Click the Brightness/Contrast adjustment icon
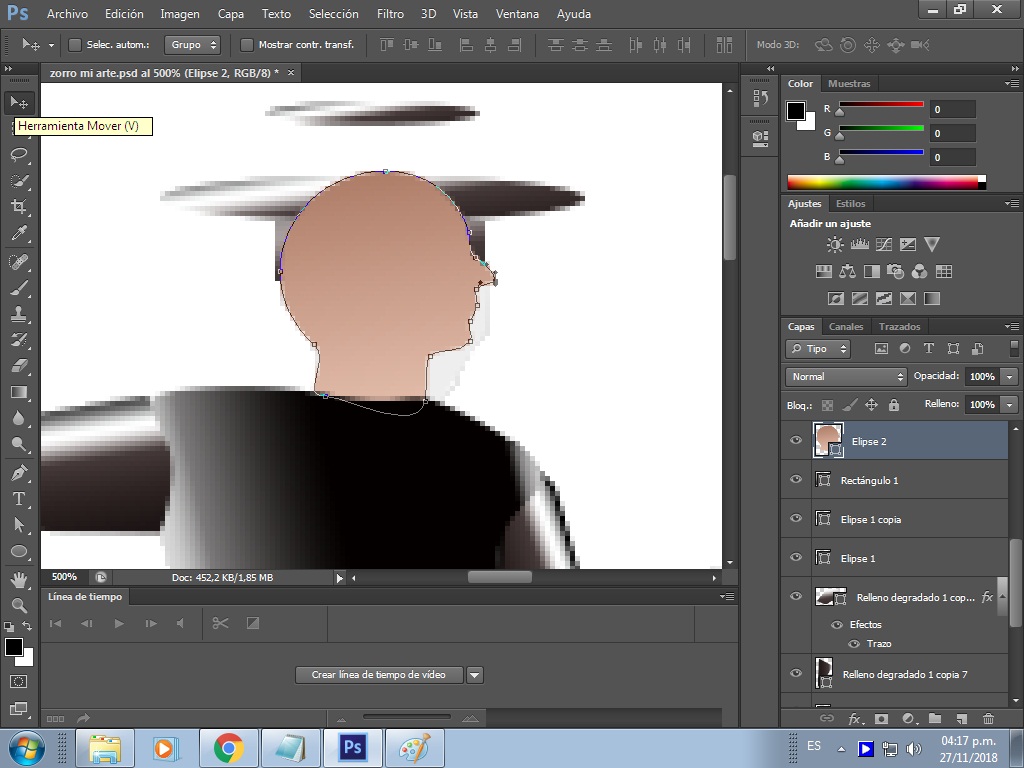 [835, 245]
